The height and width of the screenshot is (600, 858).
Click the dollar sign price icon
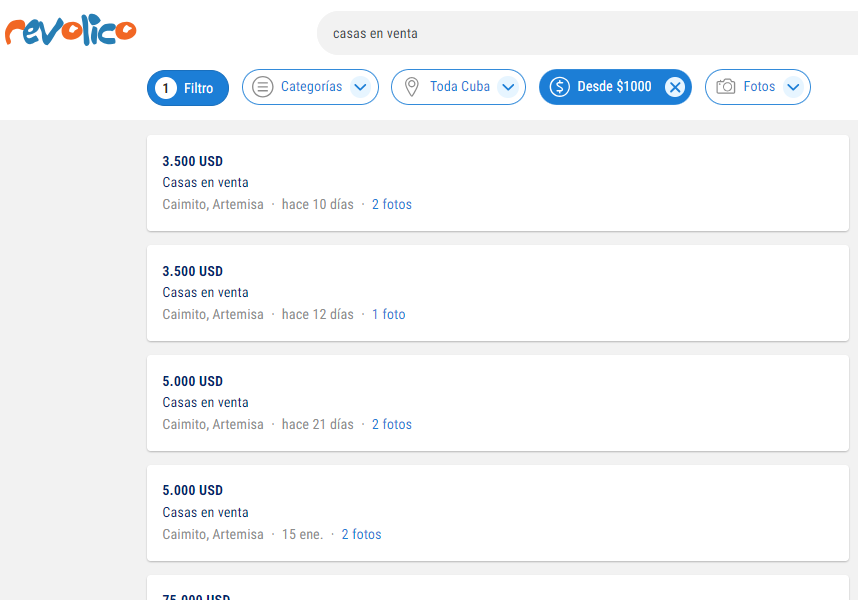(559, 86)
